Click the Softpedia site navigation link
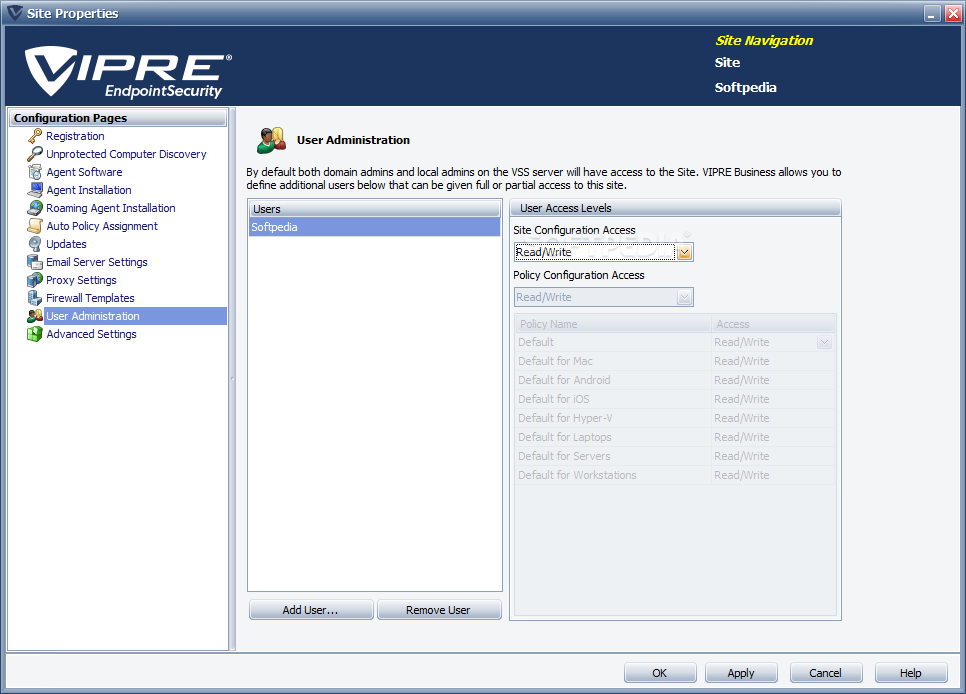 tap(745, 88)
